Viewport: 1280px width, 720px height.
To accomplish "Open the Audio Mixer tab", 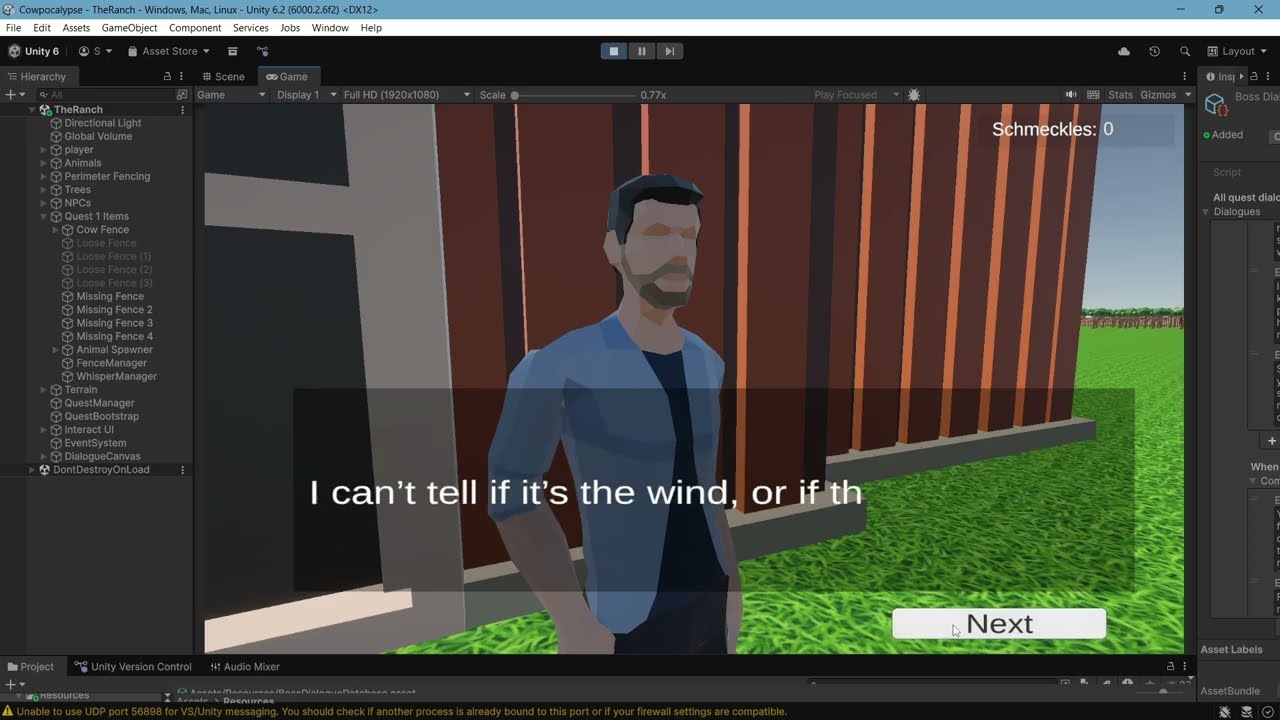I will pos(245,666).
